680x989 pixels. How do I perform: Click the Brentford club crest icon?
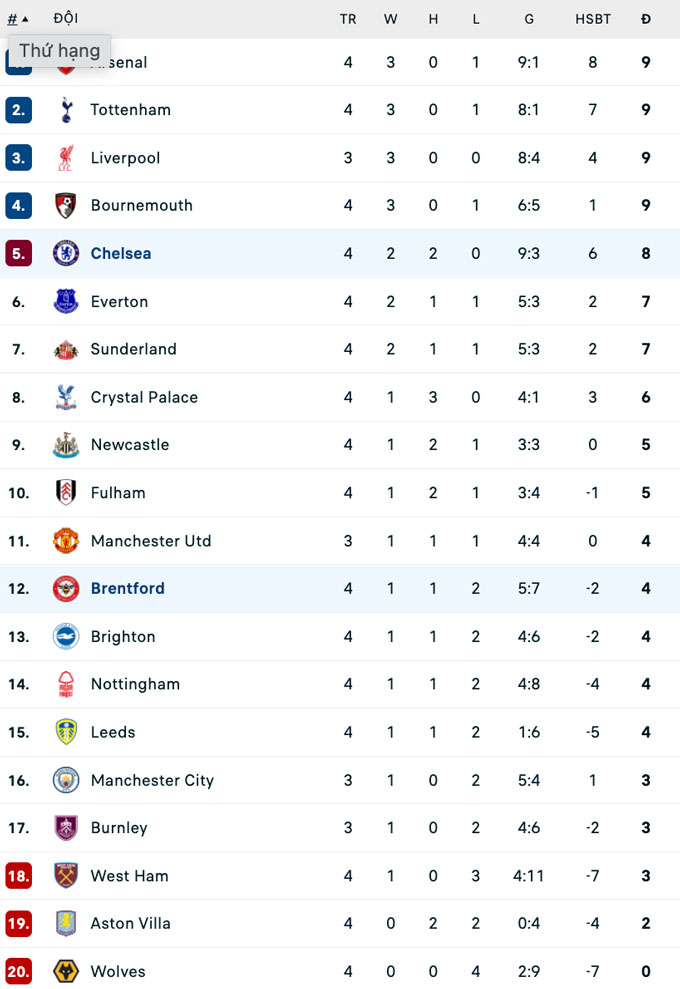coord(66,589)
